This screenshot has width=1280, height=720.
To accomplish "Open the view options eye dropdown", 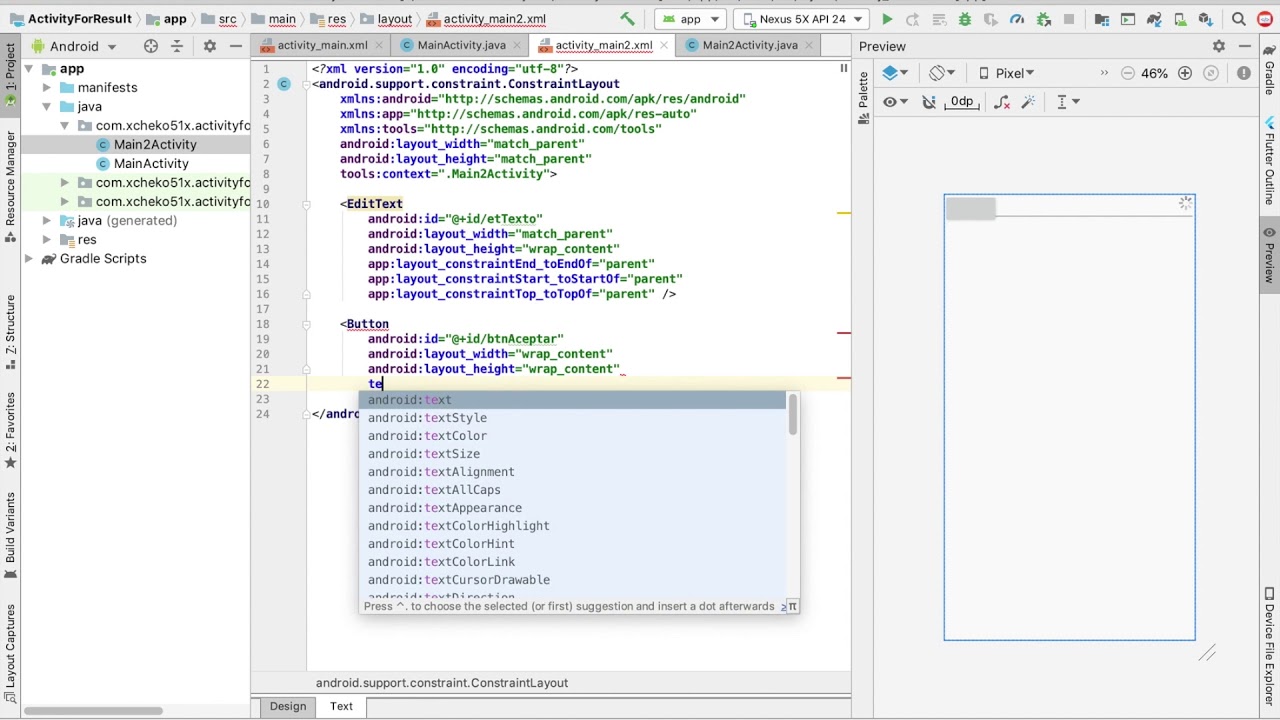I will [x=895, y=101].
